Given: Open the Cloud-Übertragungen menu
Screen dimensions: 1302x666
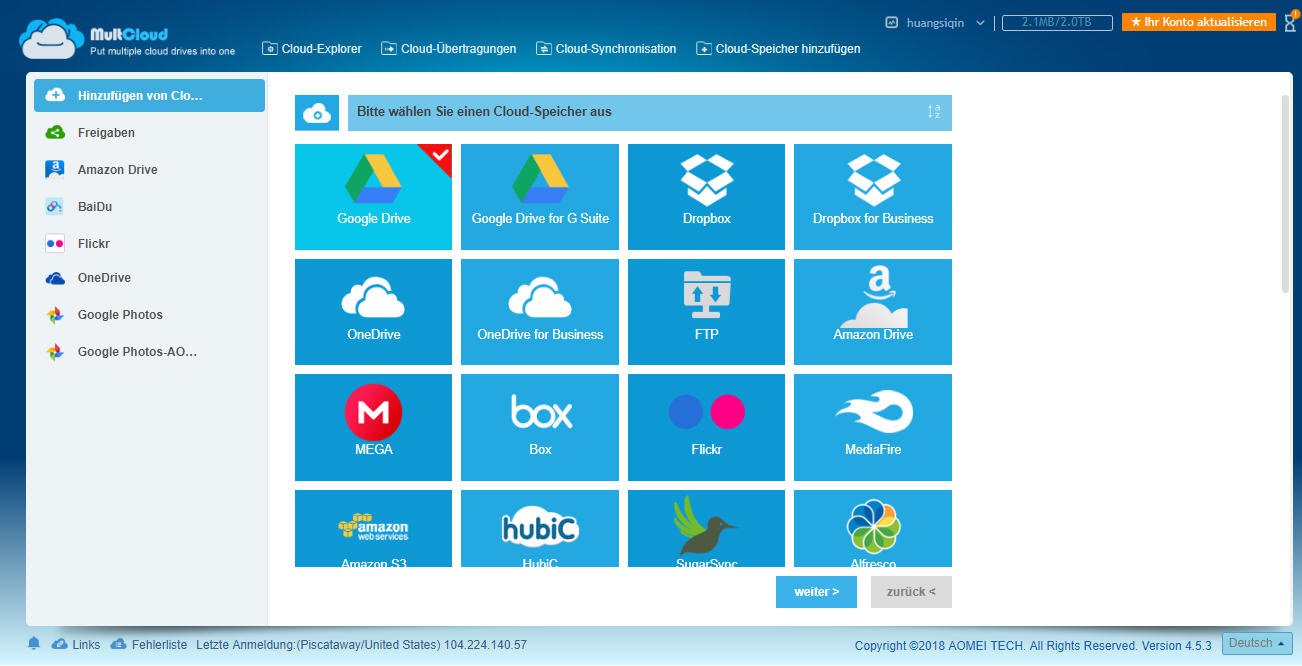Looking at the screenshot, I should (449, 48).
